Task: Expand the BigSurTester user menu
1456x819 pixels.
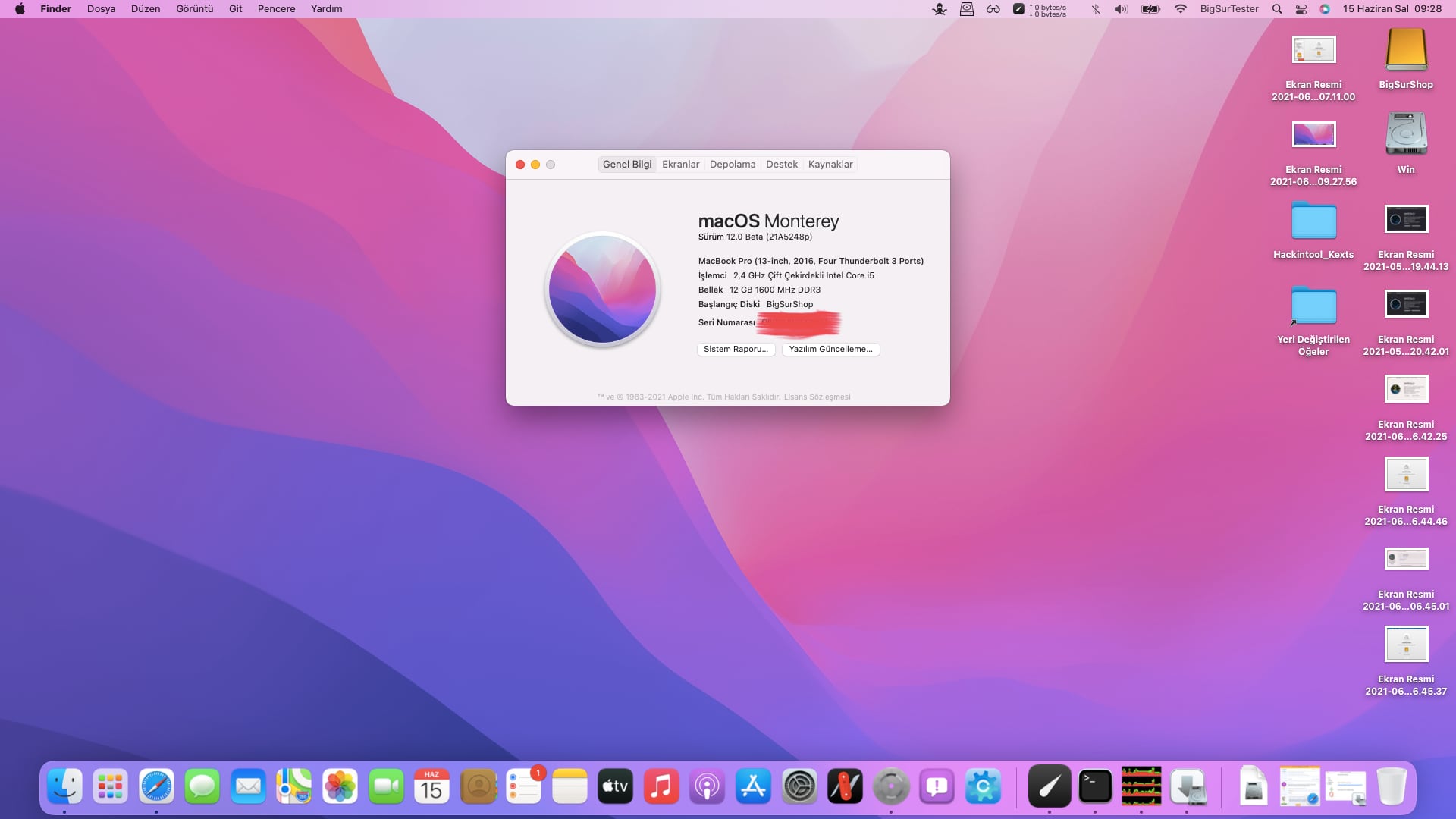Action: pyautogui.click(x=1228, y=9)
